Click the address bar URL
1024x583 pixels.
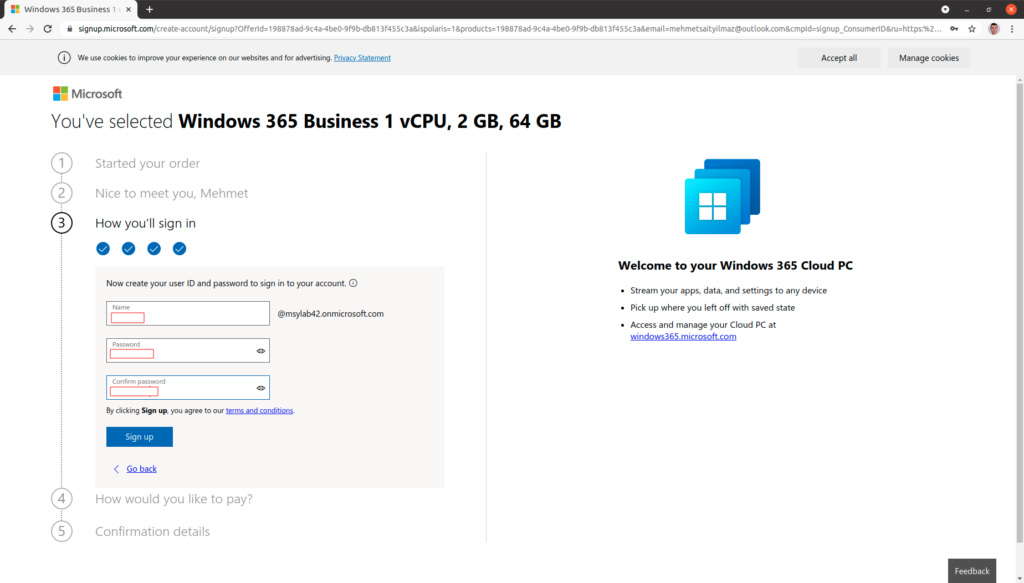tap(509, 29)
